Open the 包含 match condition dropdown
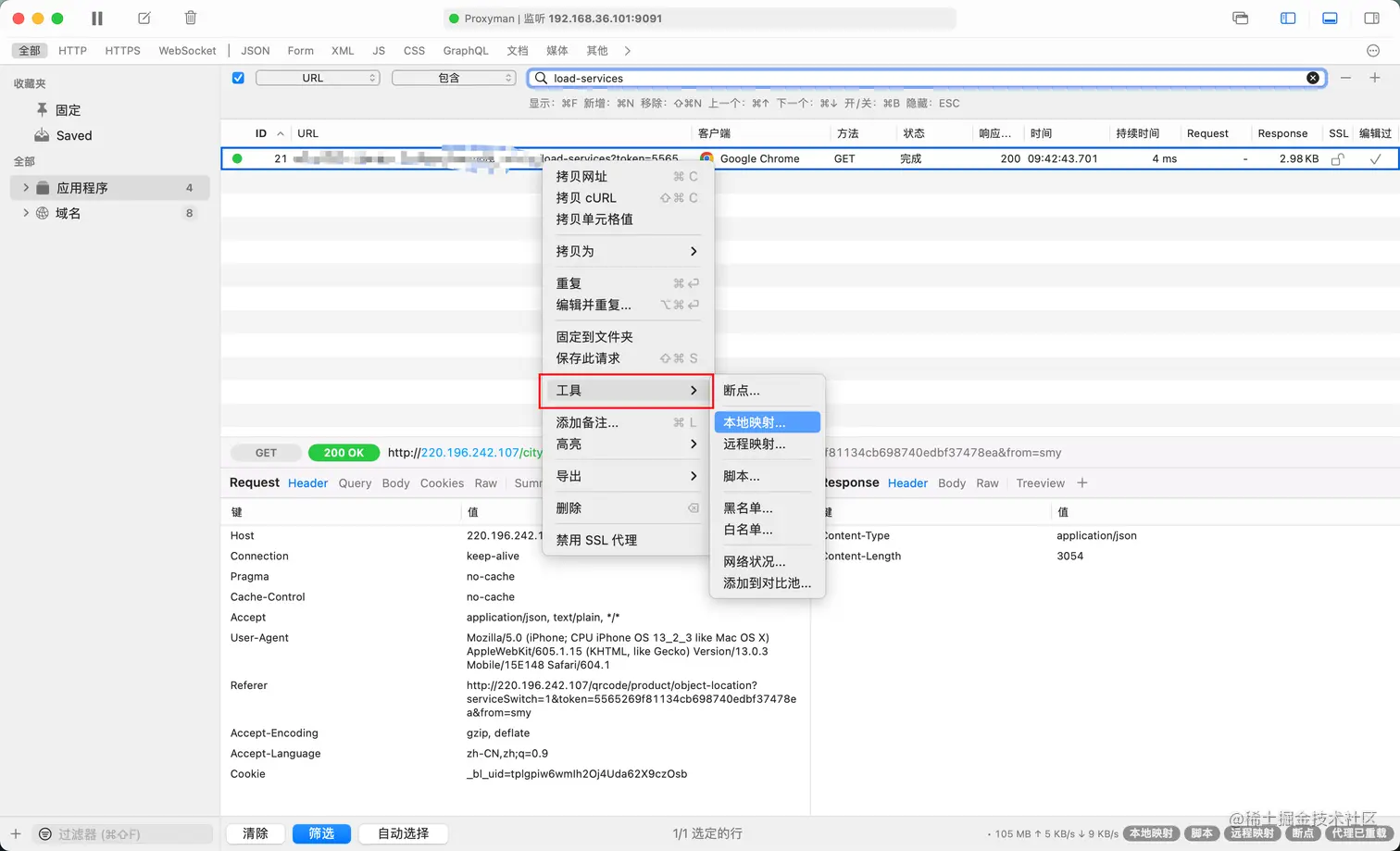The width and height of the screenshot is (1400, 851). (x=454, y=78)
